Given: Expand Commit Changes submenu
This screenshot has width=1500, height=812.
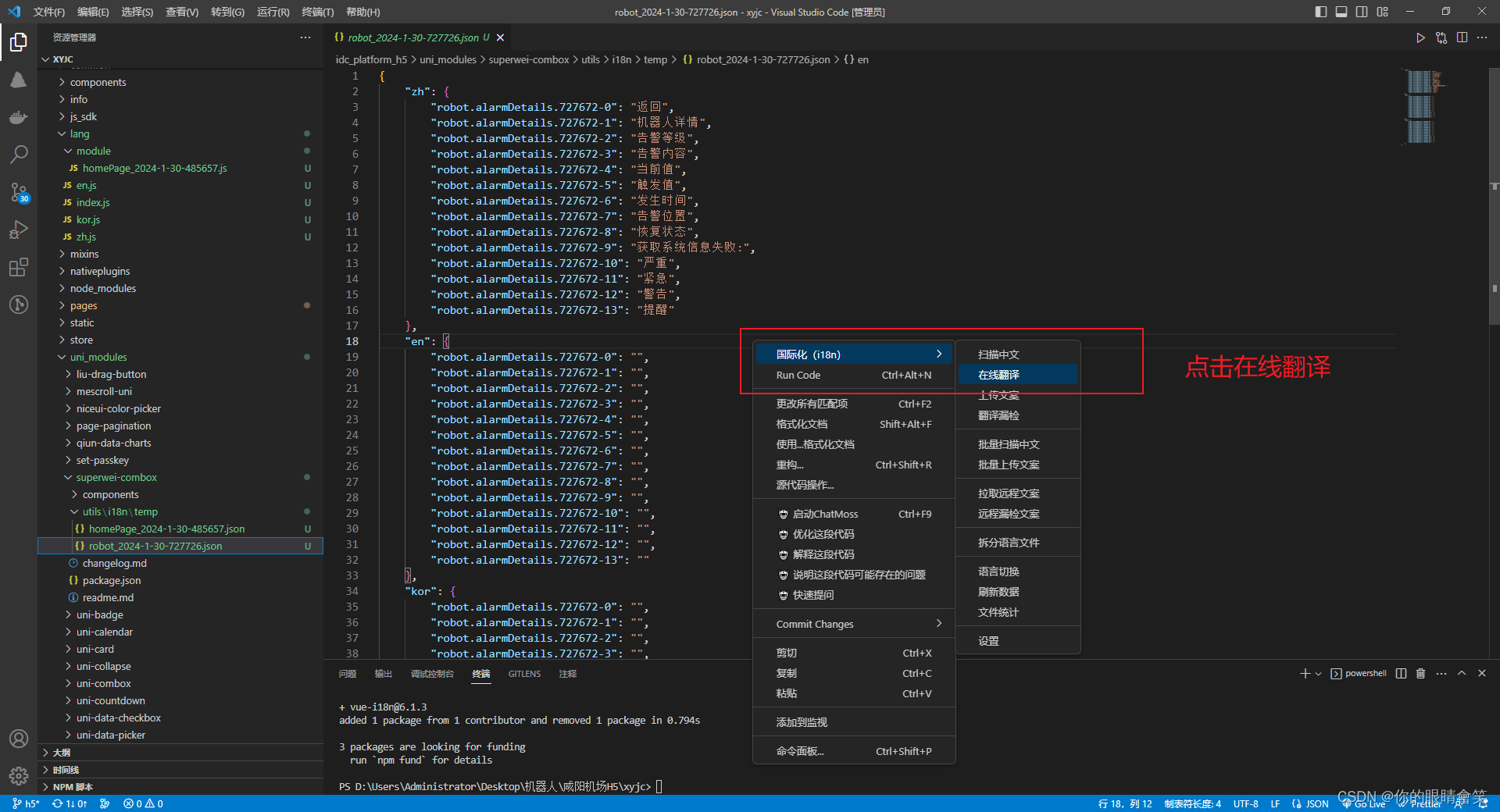Looking at the screenshot, I should [x=853, y=624].
